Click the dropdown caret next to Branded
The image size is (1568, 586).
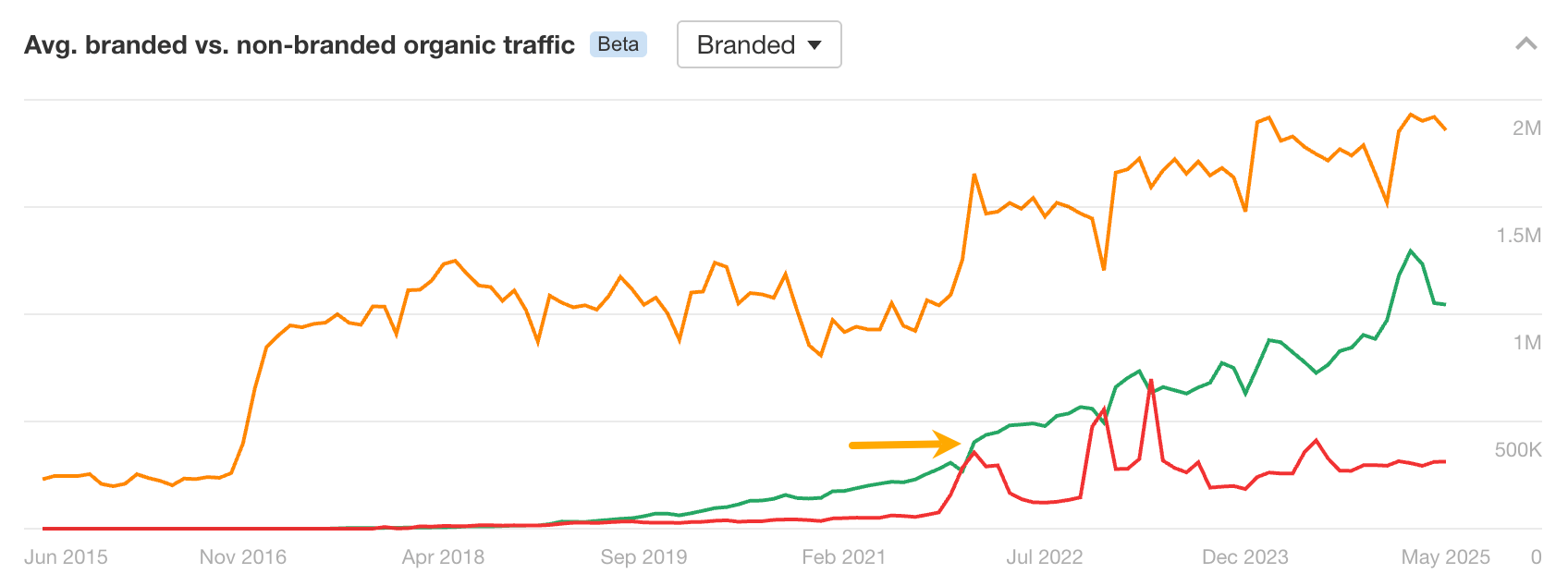(x=817, y=43)
